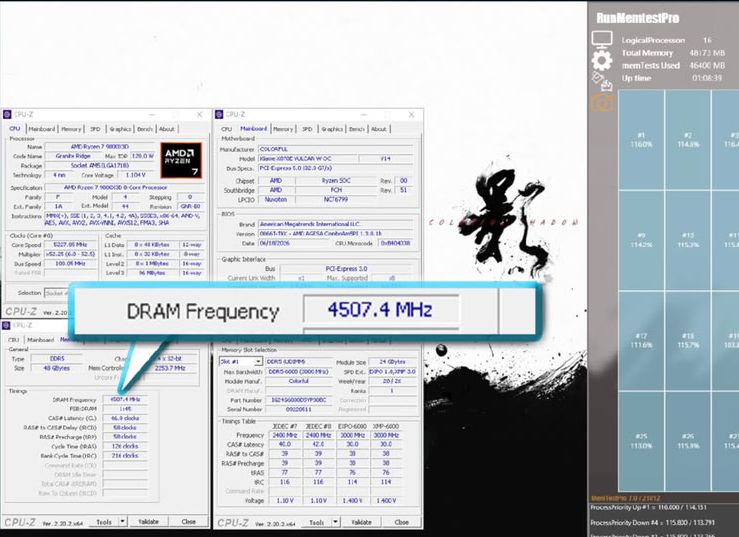739x537 pixels.
Task: Click the small DRAM Frequency 4507.4 MHz field
Action: 125,399
